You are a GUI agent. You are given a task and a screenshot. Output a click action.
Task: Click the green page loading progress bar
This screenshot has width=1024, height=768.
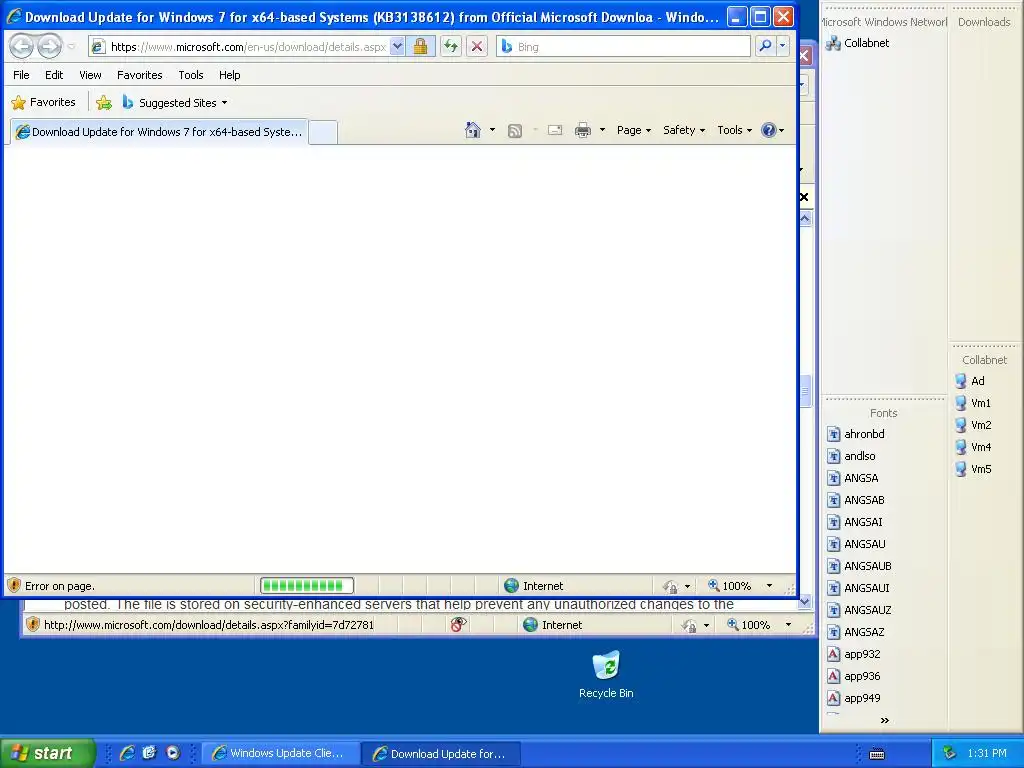coord(307,586)
